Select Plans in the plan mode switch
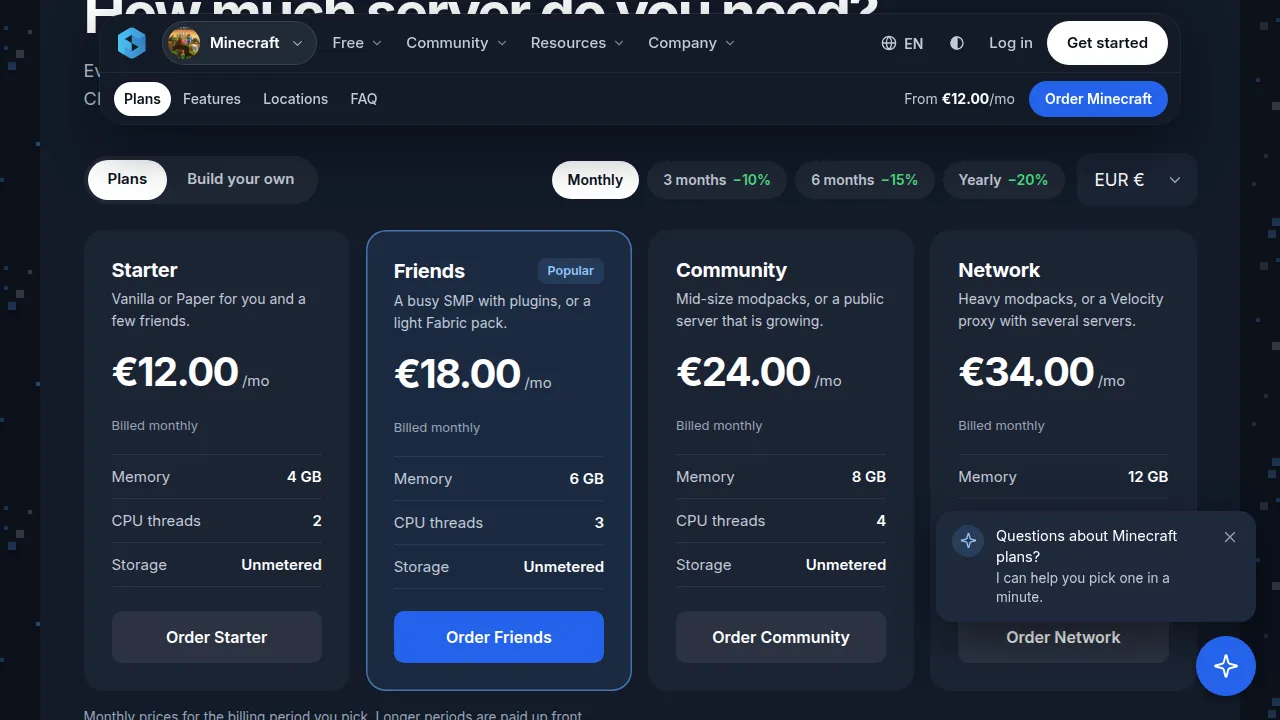The image size is (1280, 720). 127,179
